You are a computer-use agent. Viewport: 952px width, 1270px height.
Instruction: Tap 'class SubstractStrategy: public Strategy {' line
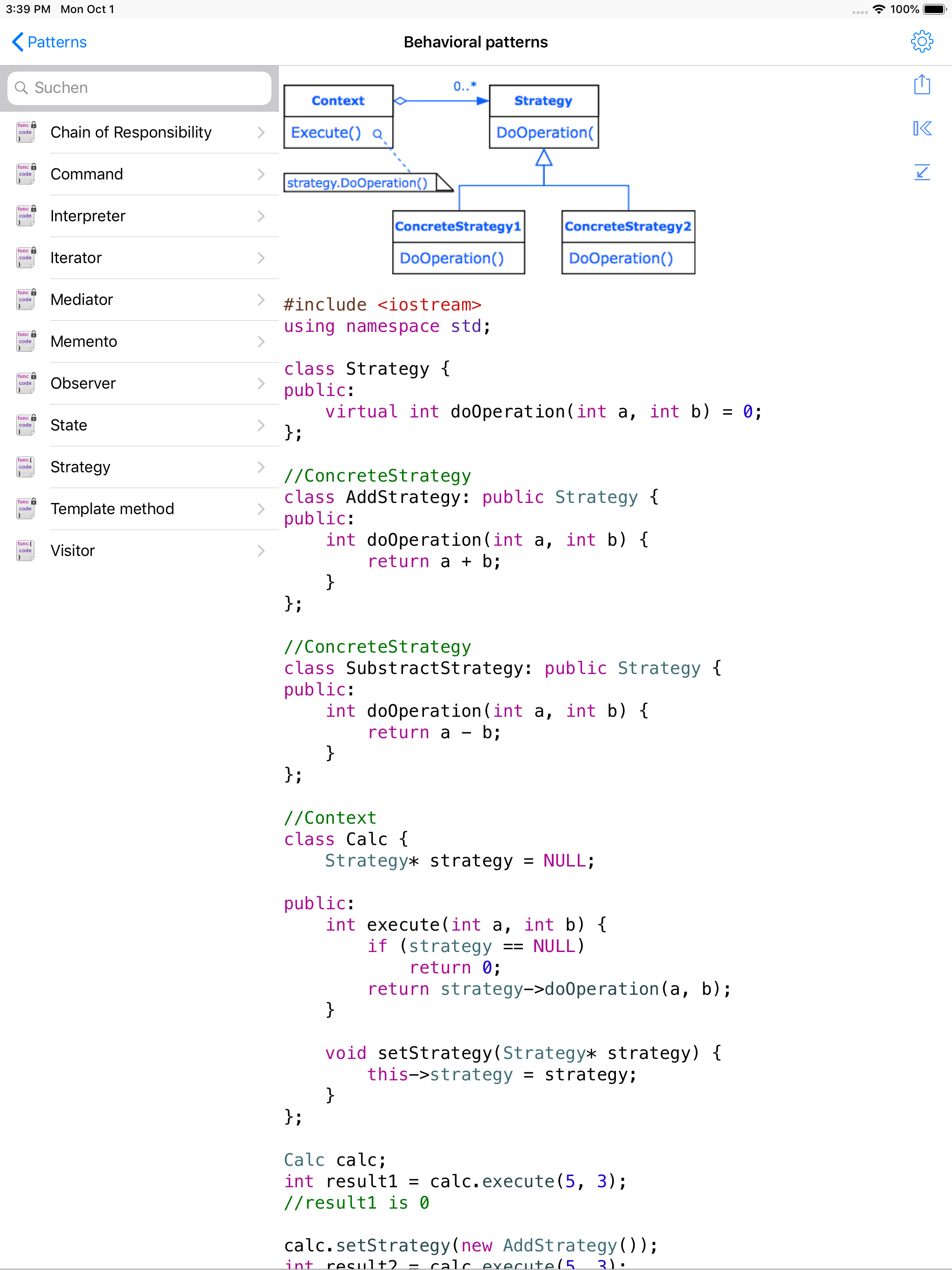pos(502,668)
